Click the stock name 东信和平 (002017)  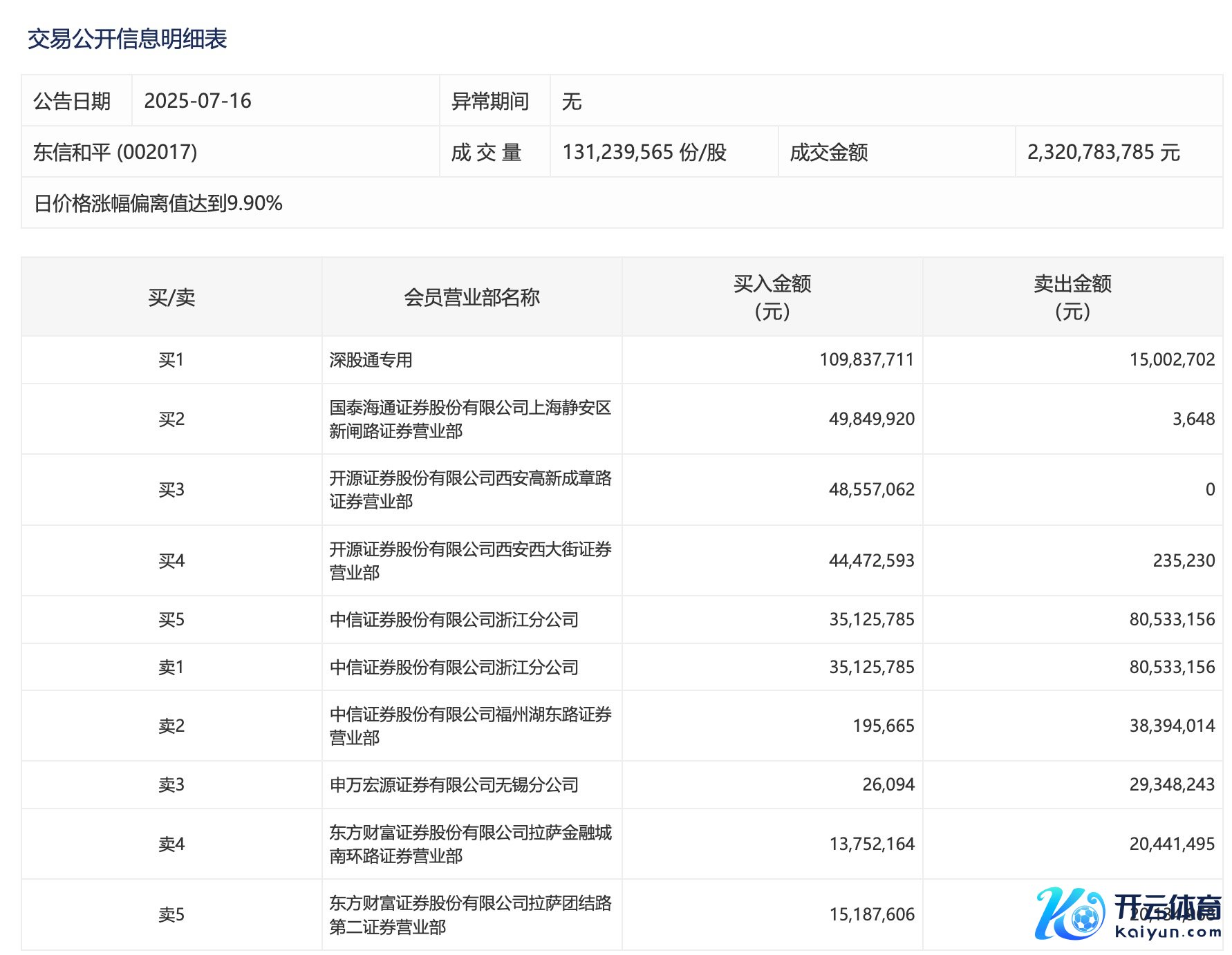(115, 152)
